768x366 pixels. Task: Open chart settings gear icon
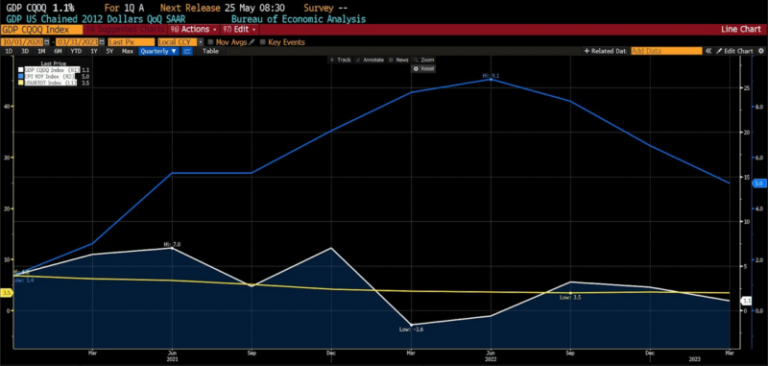coord(761,51)
